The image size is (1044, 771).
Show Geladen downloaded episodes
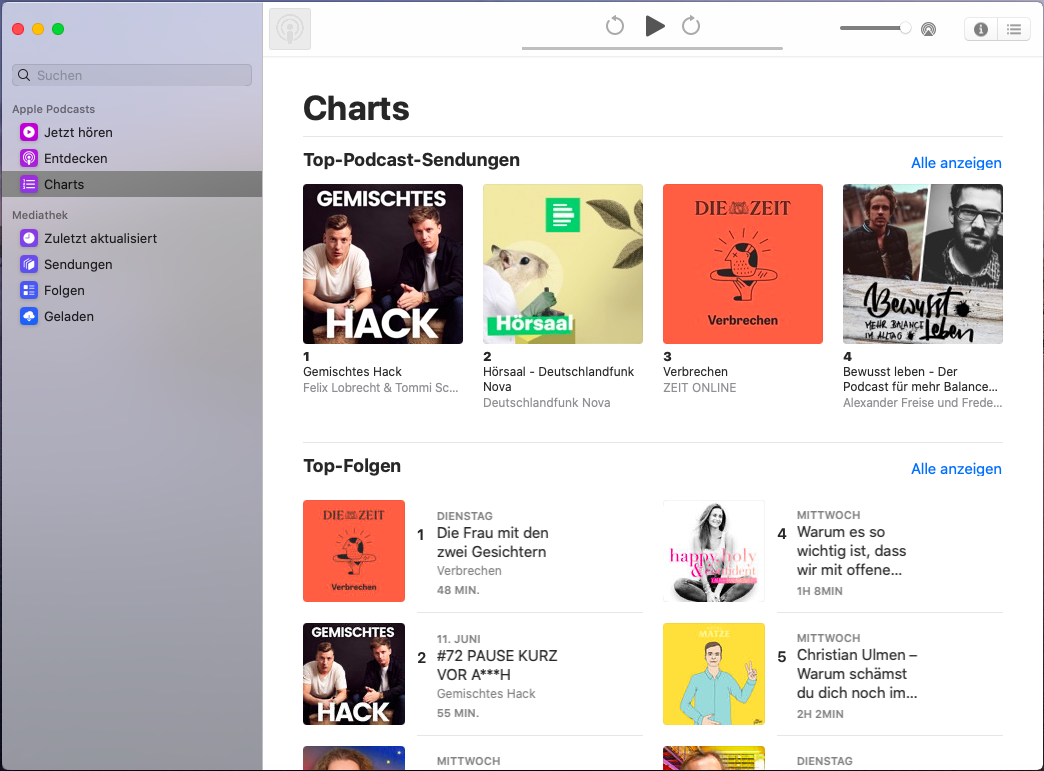tap(69, 316)
